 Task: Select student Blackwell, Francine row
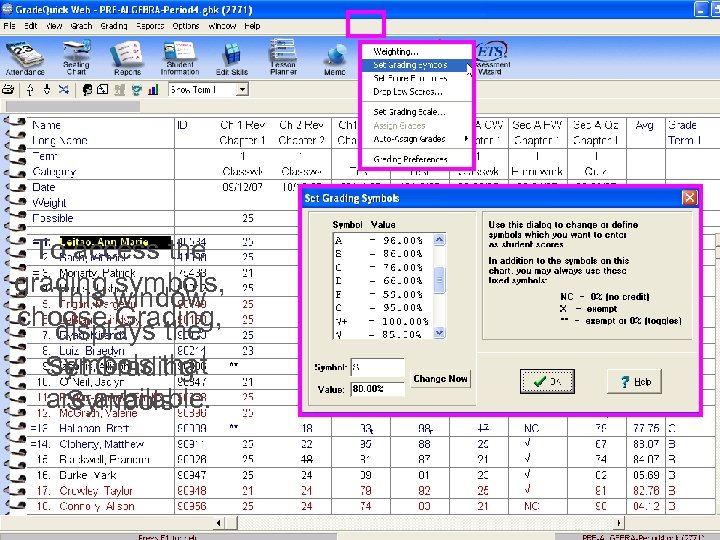click(104, 459)
